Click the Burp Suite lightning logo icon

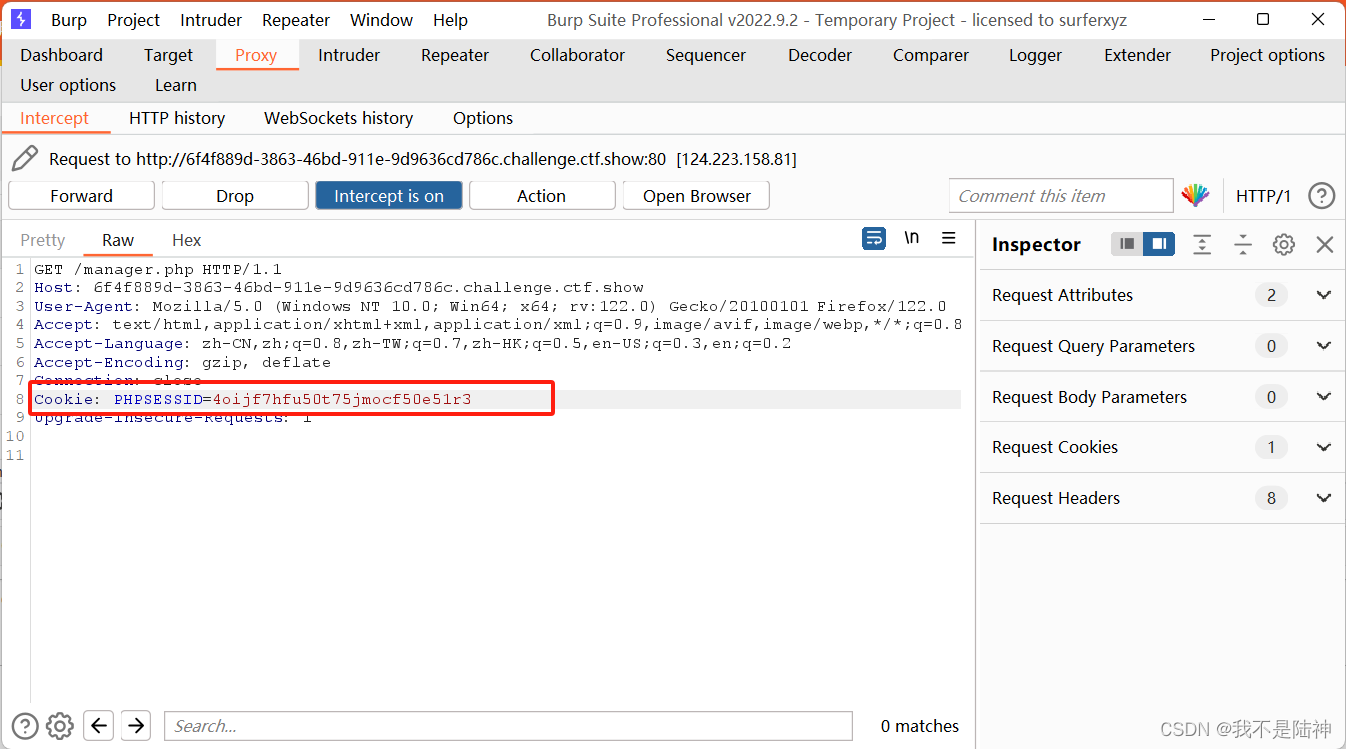(21, 19)
